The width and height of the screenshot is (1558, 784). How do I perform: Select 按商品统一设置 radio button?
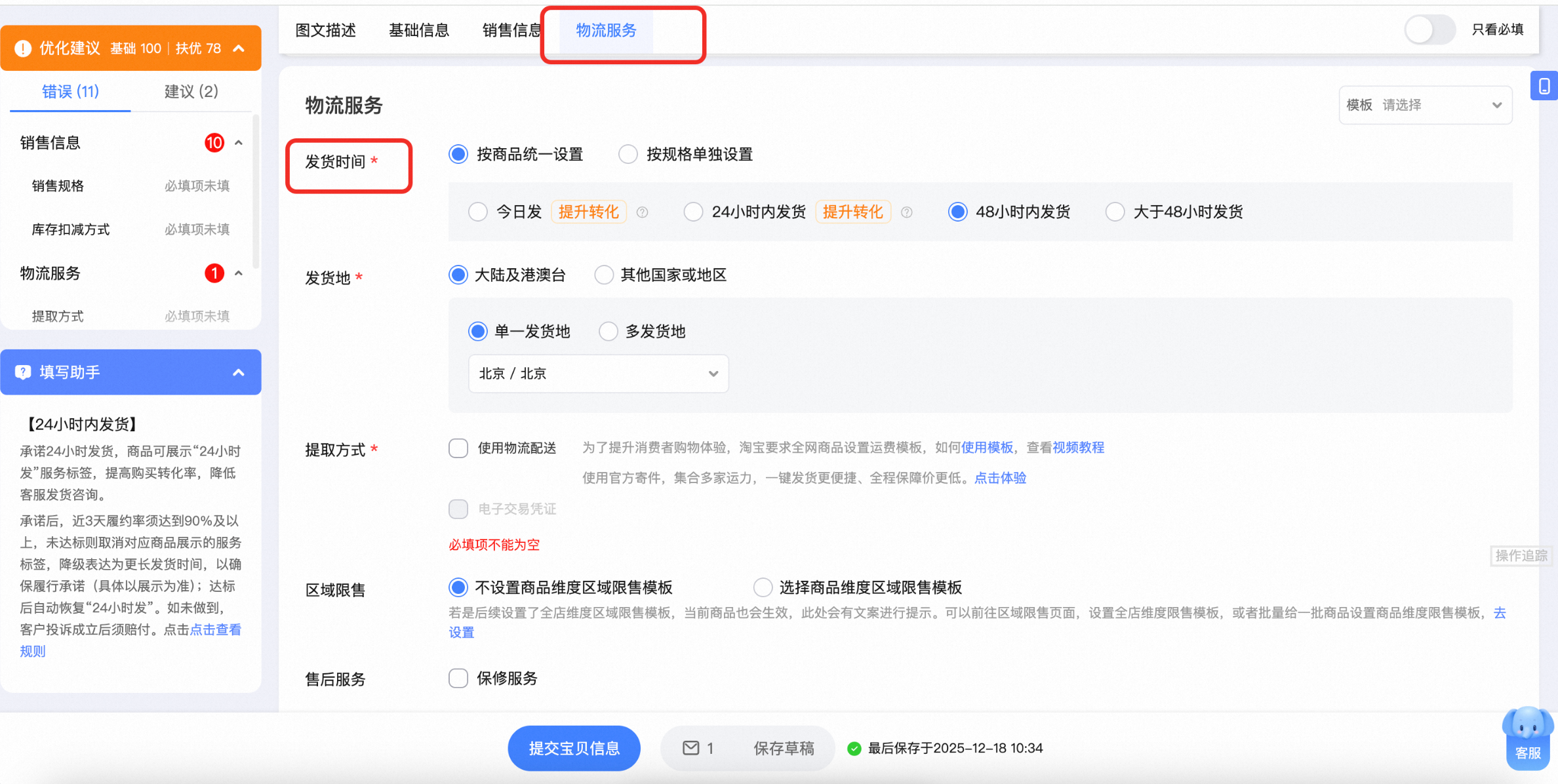pyautogui.click(x=458, y=154)
